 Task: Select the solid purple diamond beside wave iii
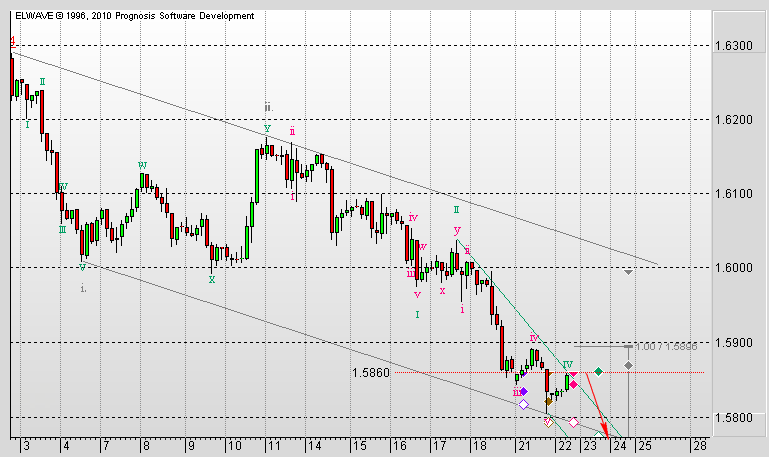click(523, 391)
